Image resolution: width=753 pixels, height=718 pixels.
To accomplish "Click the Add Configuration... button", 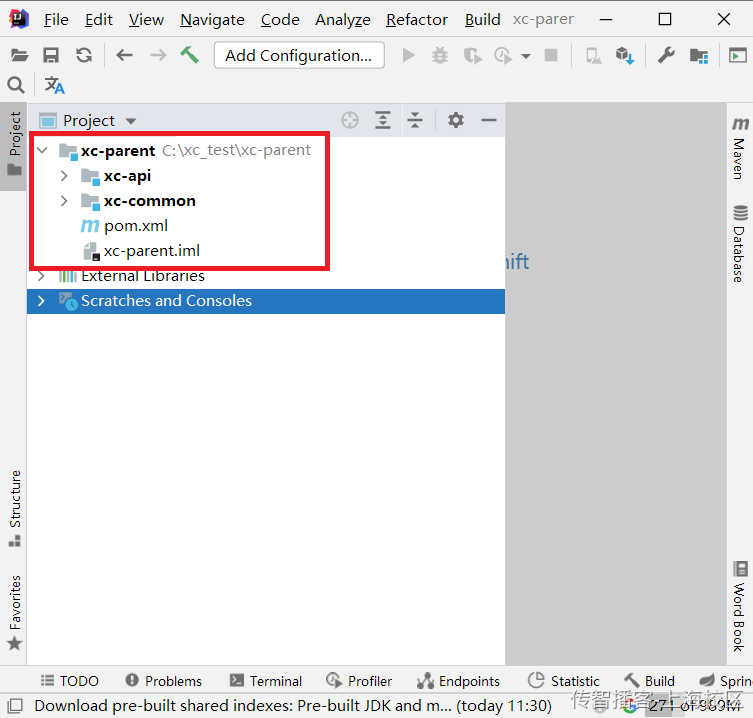I will pos(299,56).
